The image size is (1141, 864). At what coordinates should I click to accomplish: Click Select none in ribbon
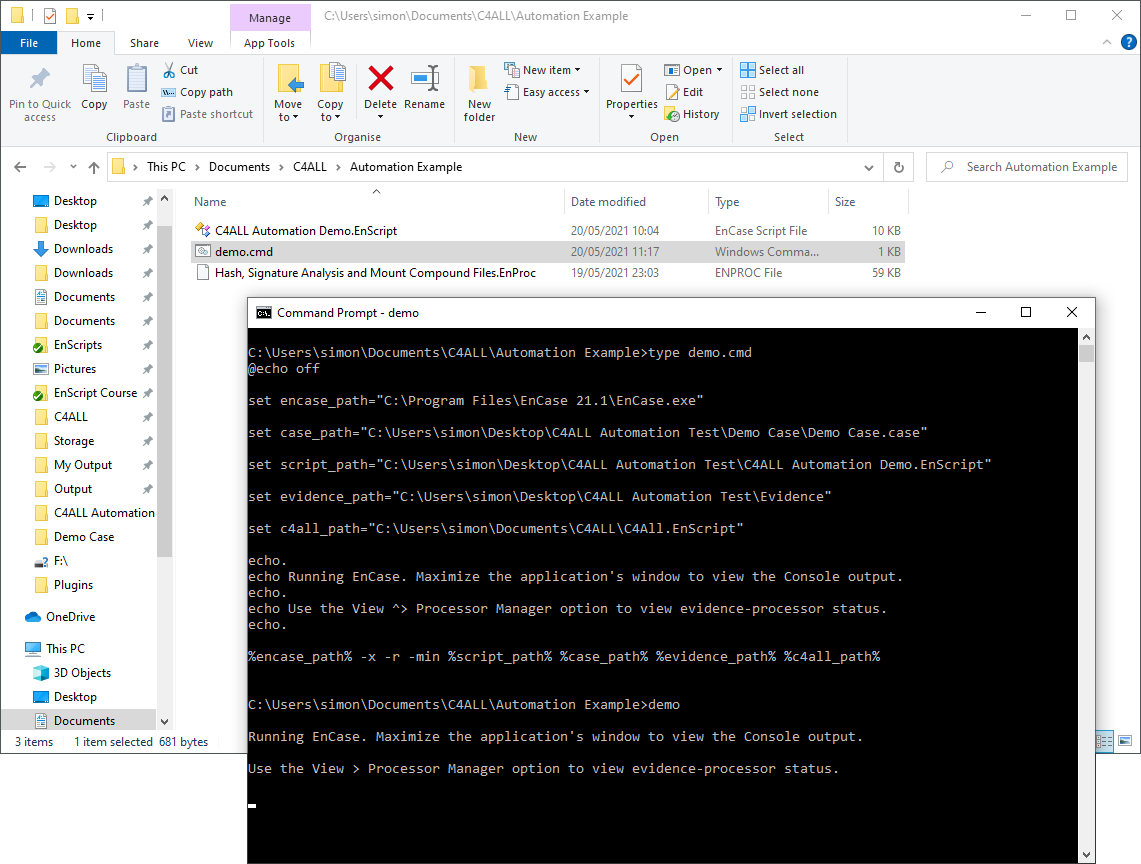(779, 92)
